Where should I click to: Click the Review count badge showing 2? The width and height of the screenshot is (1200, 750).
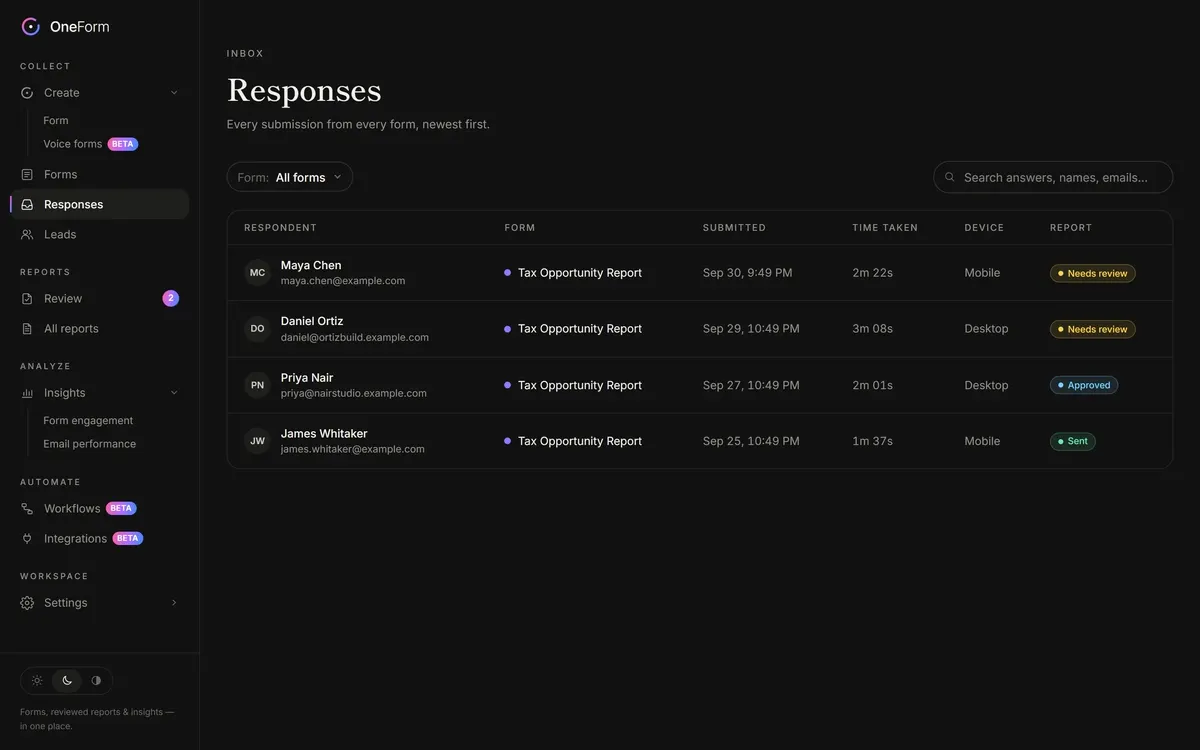pyautogui.click(x=171, y=298)
